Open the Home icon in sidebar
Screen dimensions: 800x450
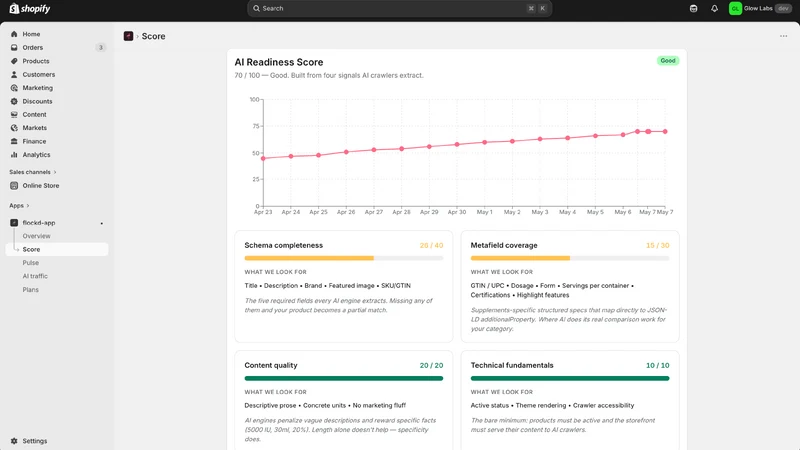pyautogui.click(x=14, y=34)
